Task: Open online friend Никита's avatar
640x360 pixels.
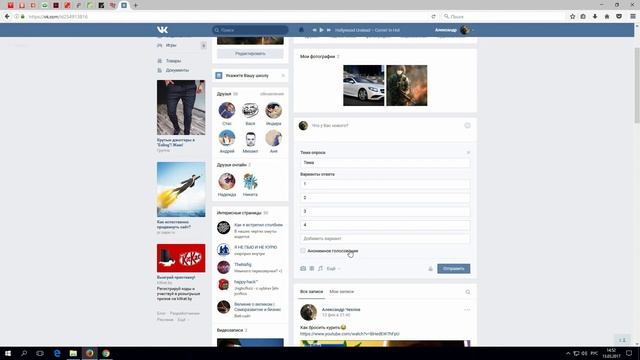Action: click(x=250, y=181)
